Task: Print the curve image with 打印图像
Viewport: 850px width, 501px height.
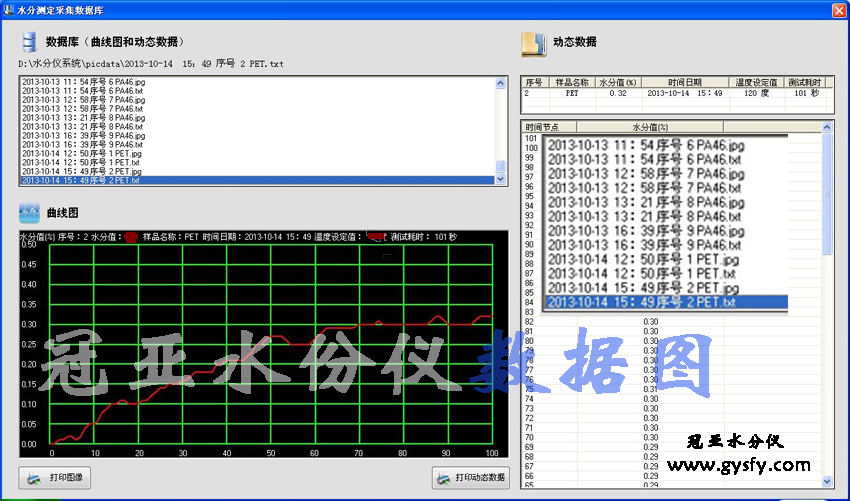Action: pyautogui.click(x=55, y=478)
